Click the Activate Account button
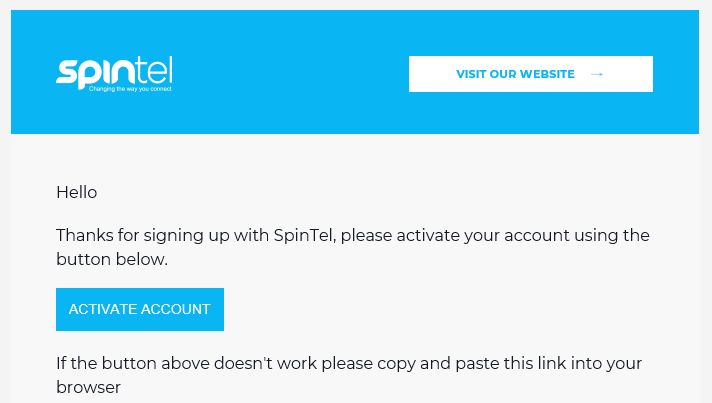The image size is (712, 403). tap(140, 309)
